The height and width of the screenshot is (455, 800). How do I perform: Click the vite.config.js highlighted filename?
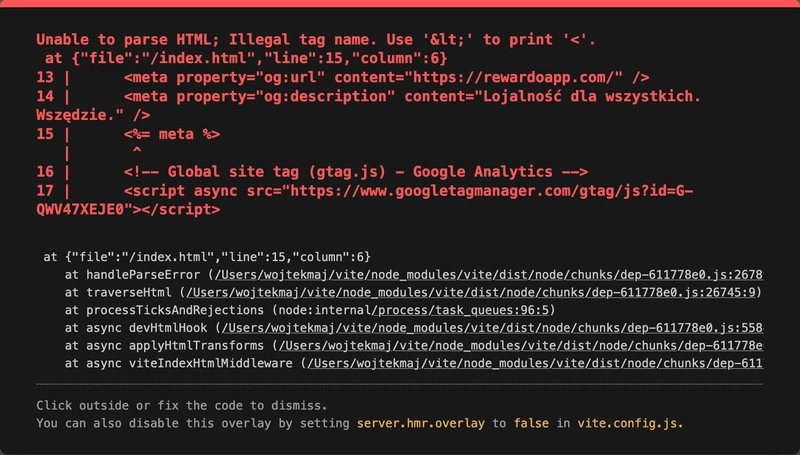coord(630,423)
